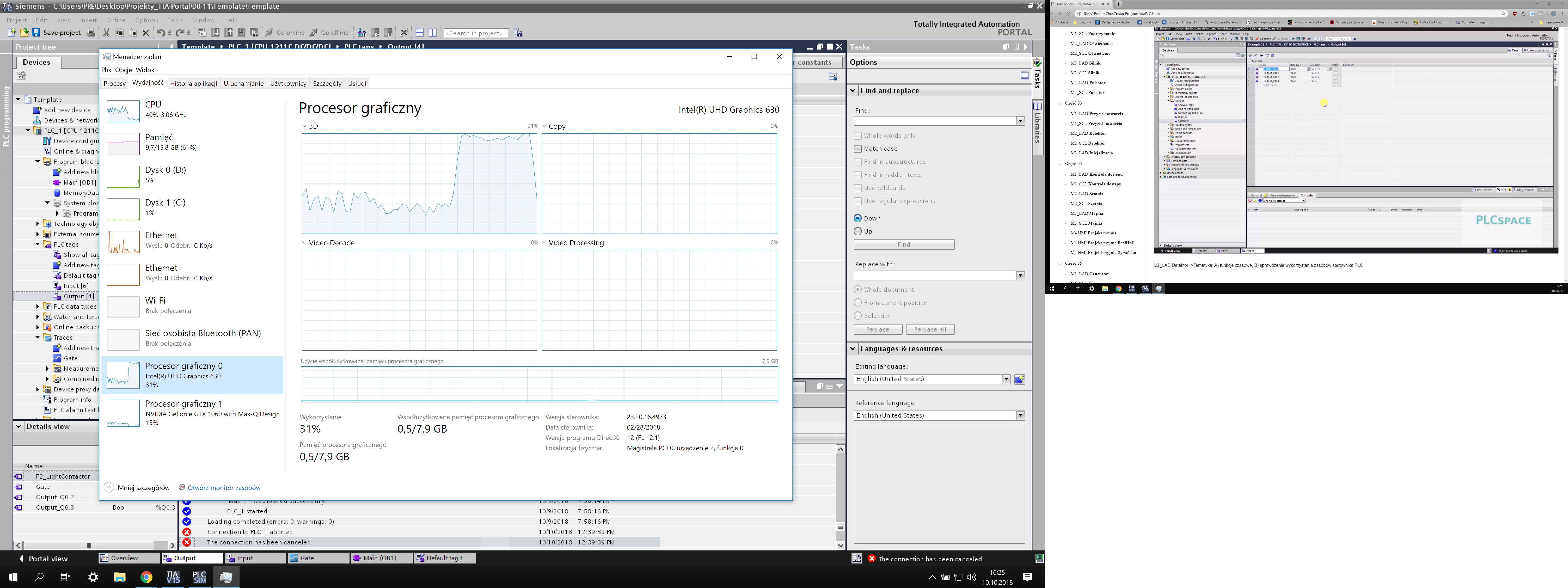
Task: Click the Replace all button
Action: (x=930, y=330)
